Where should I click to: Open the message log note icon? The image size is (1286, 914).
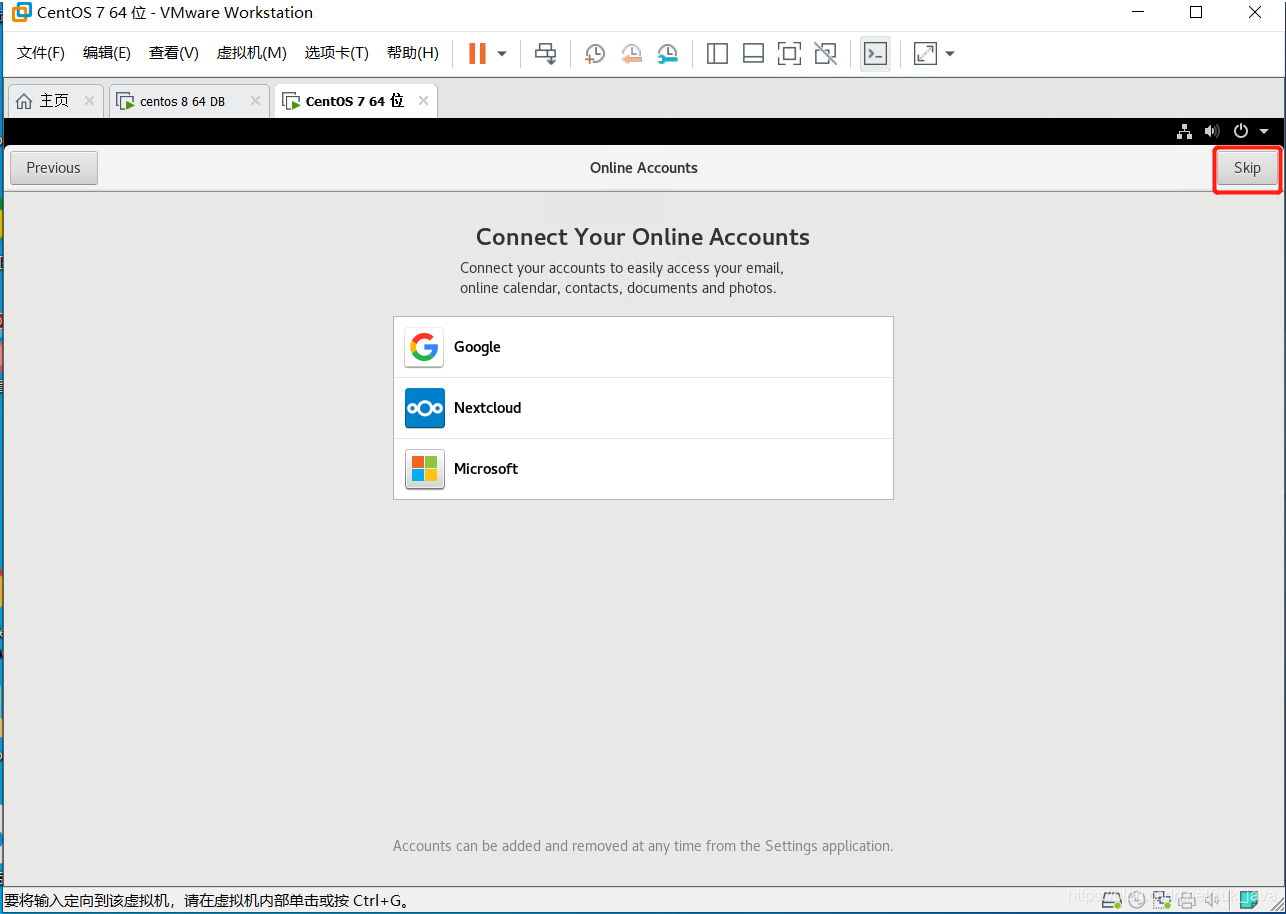coord(1248,900)
